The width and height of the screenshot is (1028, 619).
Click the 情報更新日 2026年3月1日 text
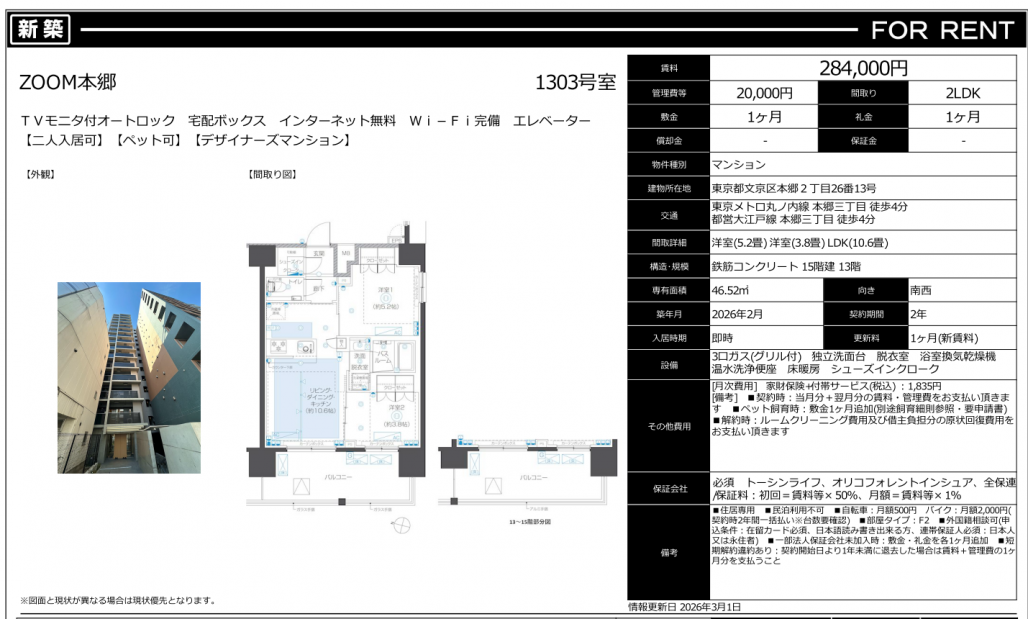pyautogui.click(x=684, y=607)
